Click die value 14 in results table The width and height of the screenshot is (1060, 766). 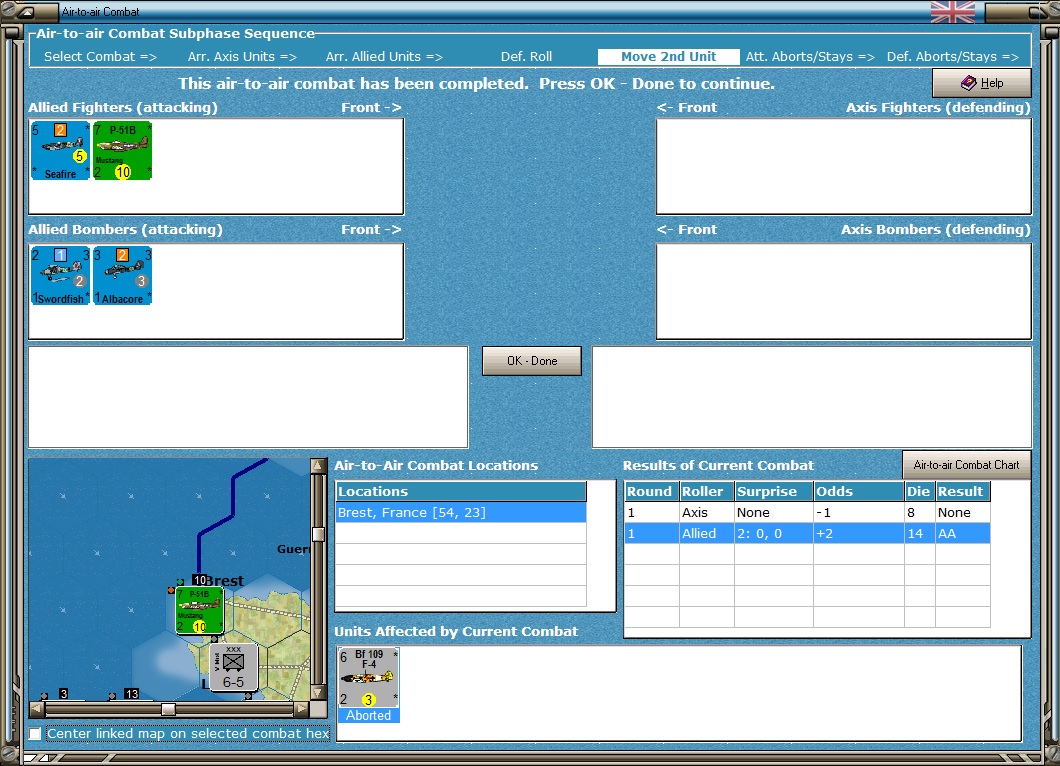tap(920, 533)
